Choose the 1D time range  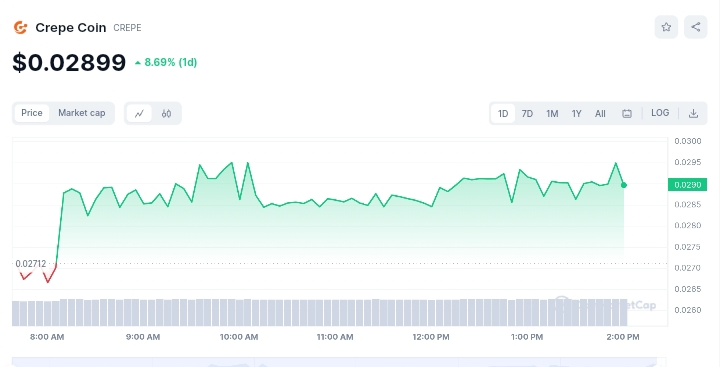(503, 113)
